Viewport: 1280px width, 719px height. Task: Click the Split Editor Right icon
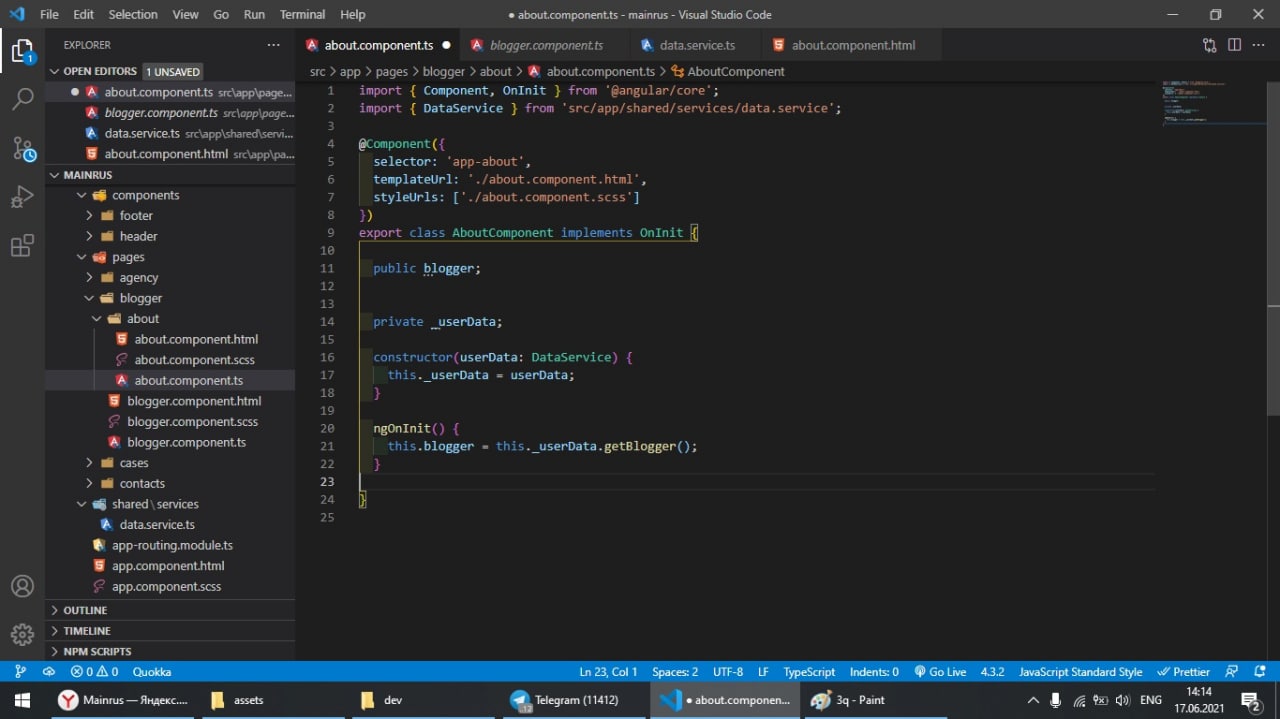[x=1234, y=45]
